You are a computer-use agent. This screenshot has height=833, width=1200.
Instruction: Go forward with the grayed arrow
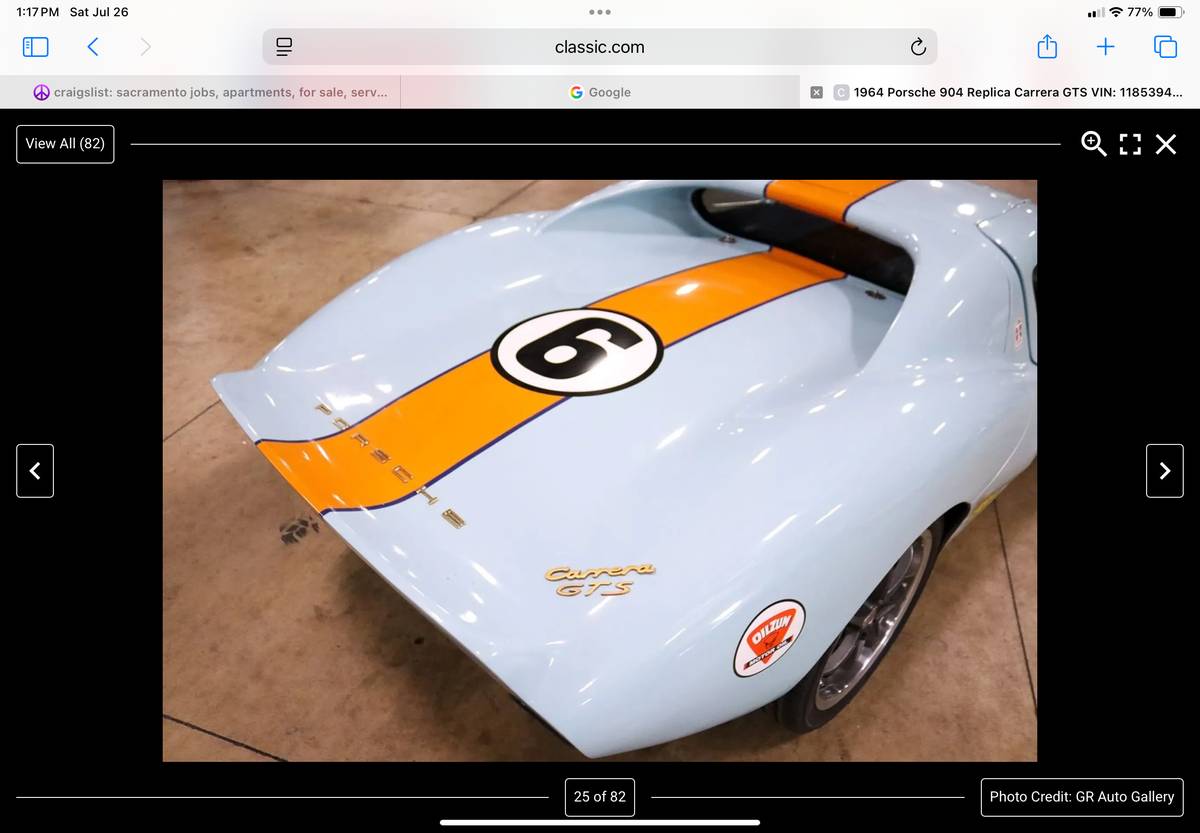tap(146, 47)
